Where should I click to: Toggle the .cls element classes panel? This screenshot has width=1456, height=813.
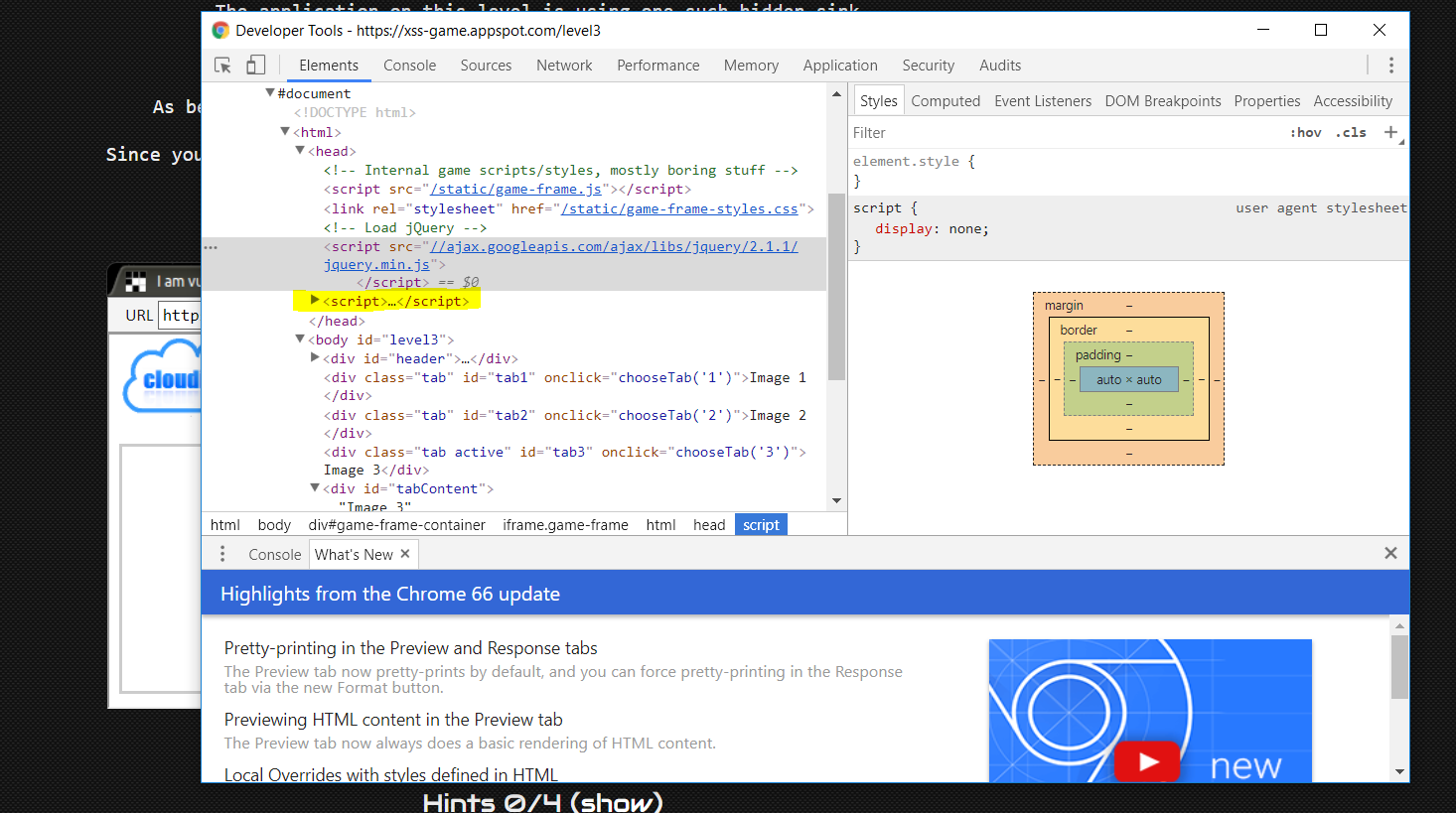click(1351, 132)
